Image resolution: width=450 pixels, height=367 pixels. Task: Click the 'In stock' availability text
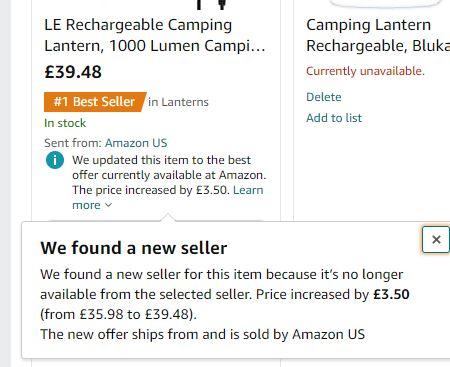tap(65, 123)
